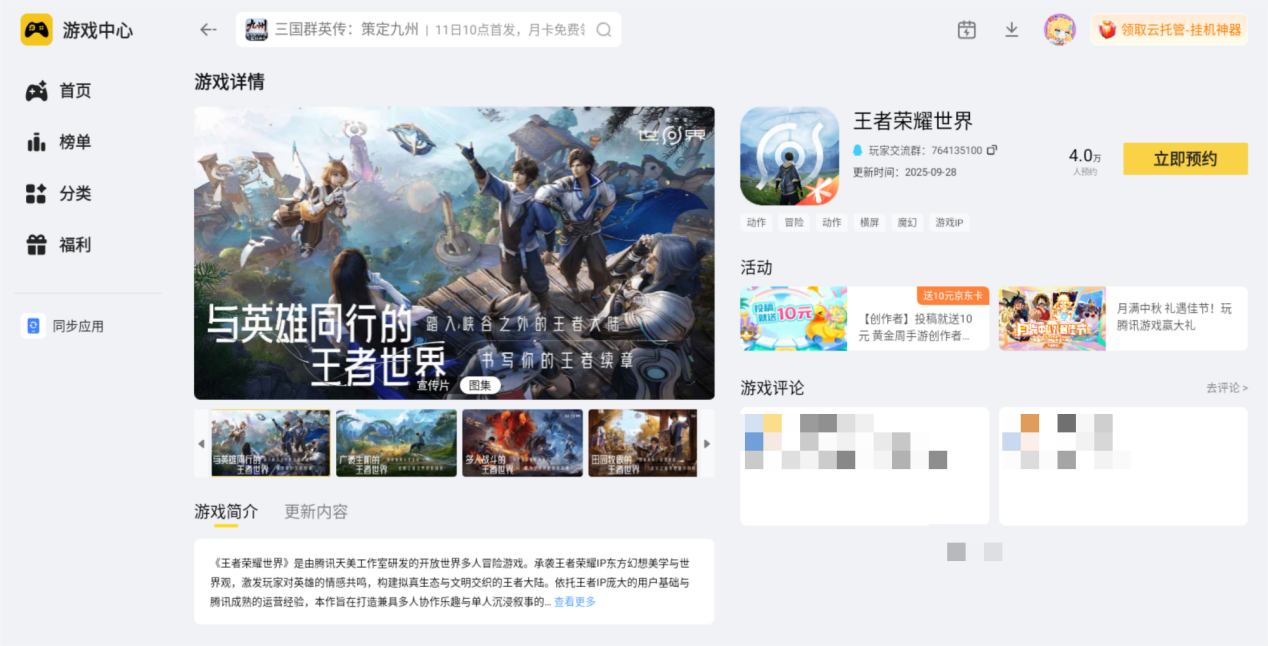Click the back arrow beside the search bar
This screenshot has width=1268, height=646.
point(207,30)
